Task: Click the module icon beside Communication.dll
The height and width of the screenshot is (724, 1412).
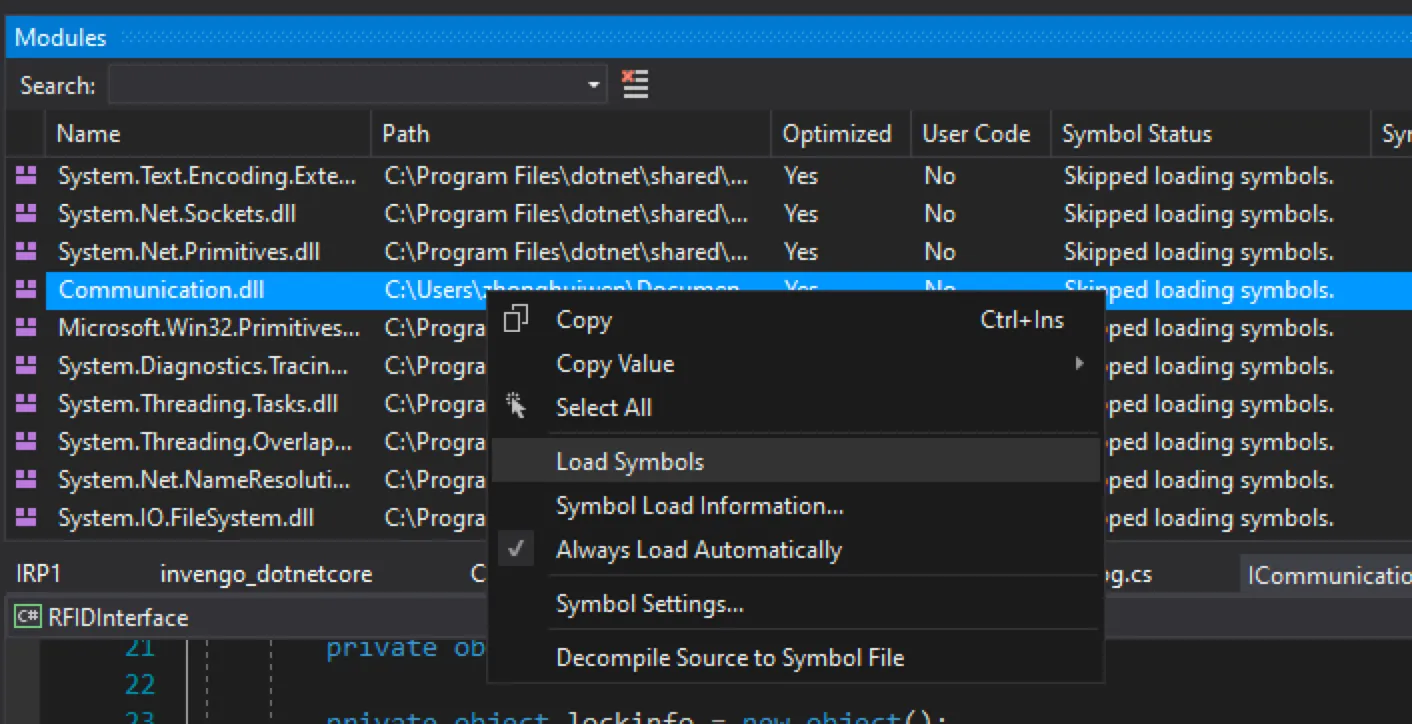Action: [x=26, y=290]
